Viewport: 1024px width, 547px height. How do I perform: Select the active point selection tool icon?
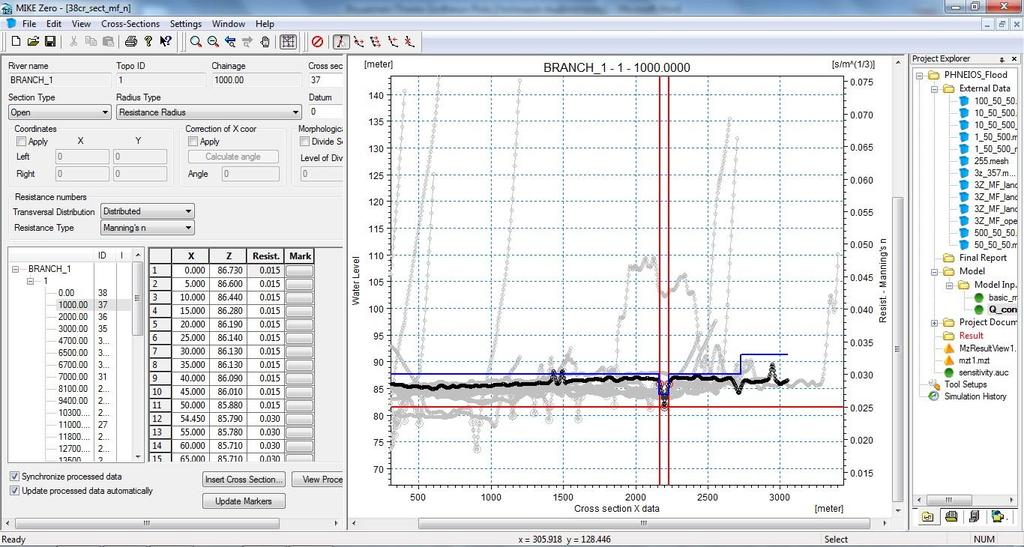pyautogui.click(x=340, y=42)
